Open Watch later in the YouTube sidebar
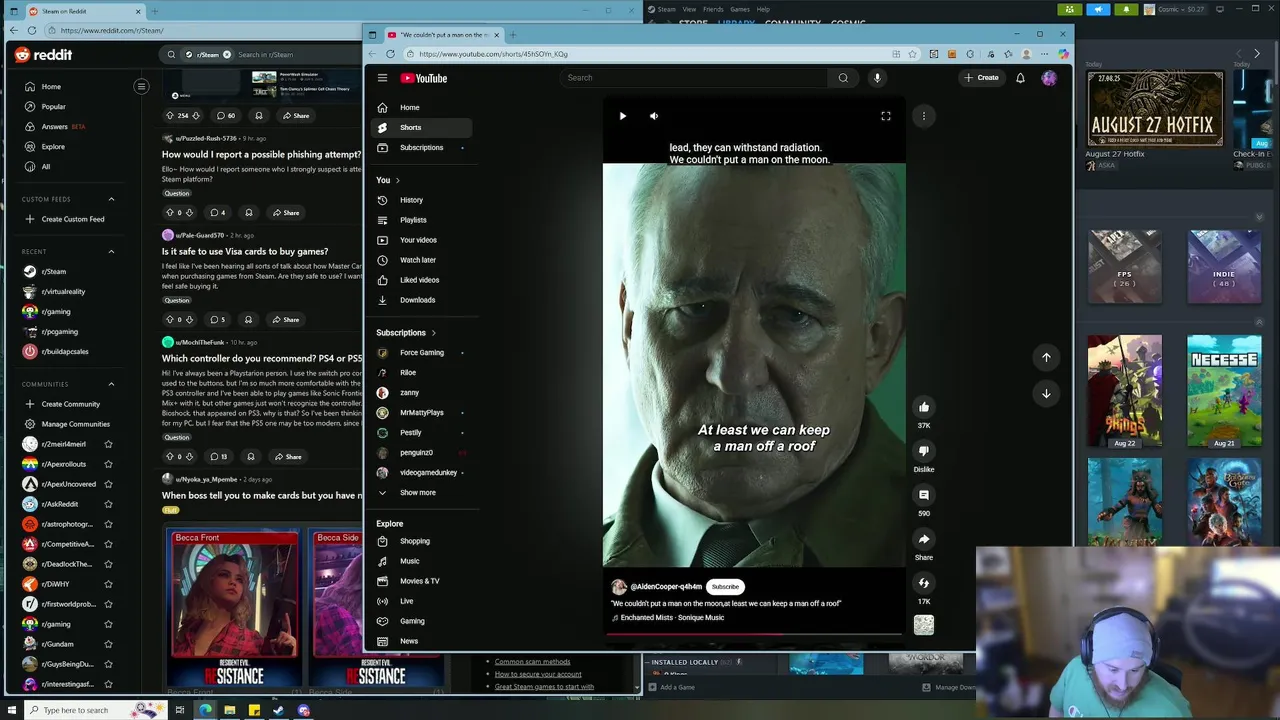The width and height of the screenshot is (1280, 720). (421, 260)
